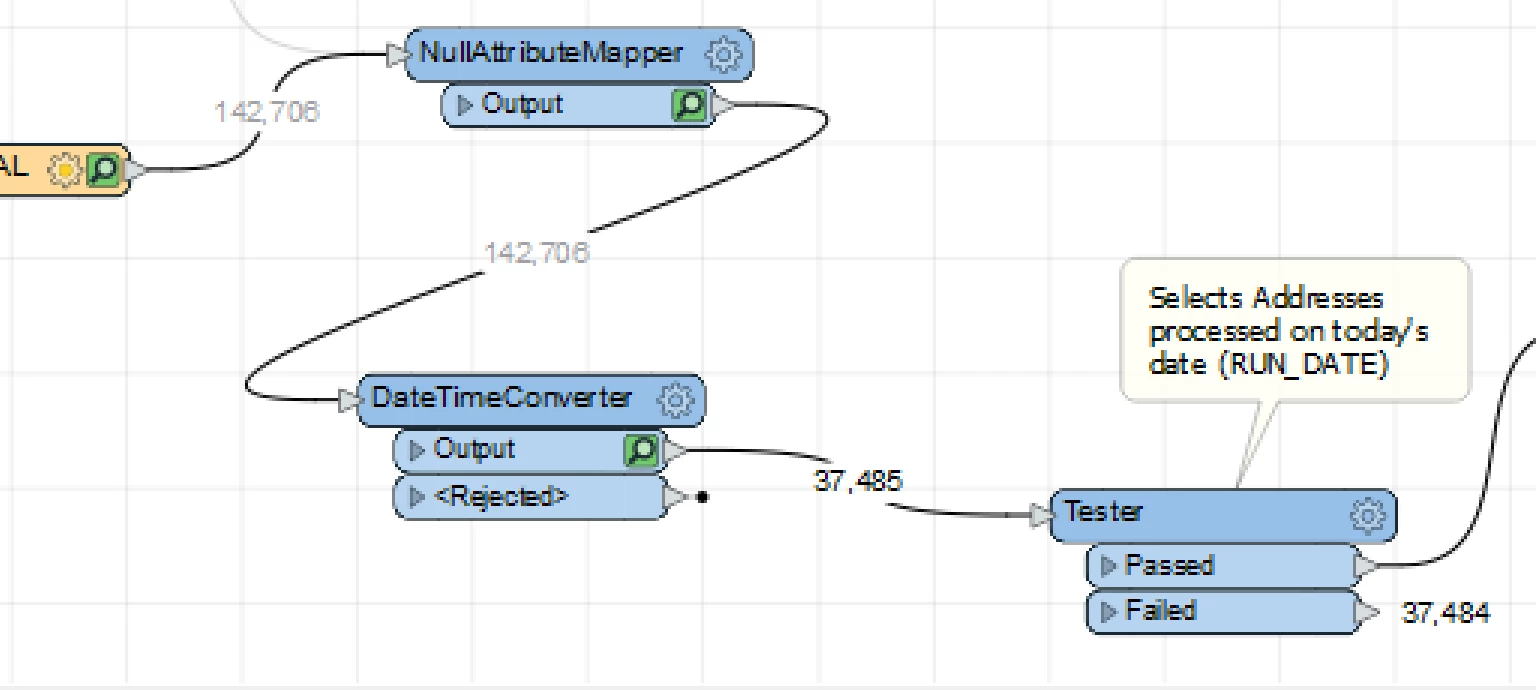Select the Failed port label on Tester
The image size is (1536, 690).
pyautogui.click(x=1161, y=611)
